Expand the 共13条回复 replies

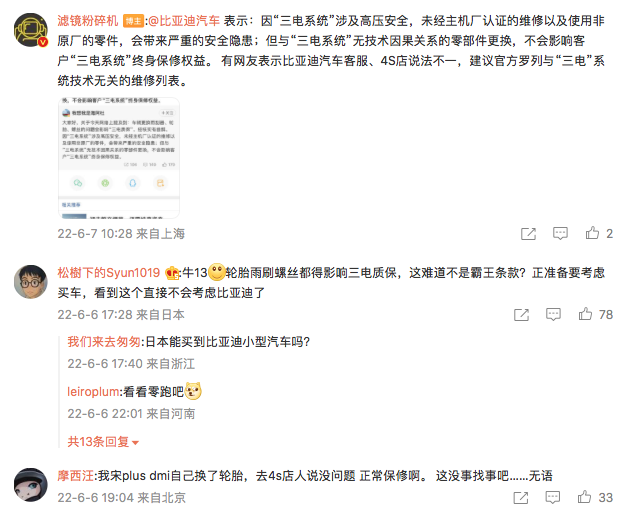click(x=103, y=442)
